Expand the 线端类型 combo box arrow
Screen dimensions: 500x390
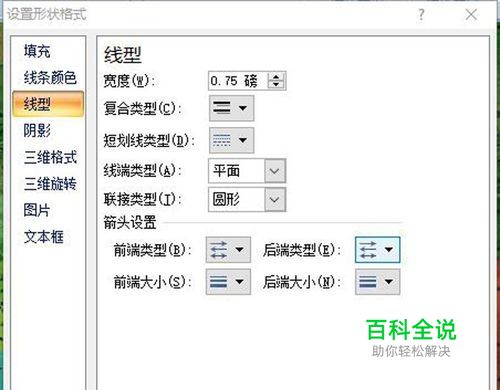click(x=275, y=171)
